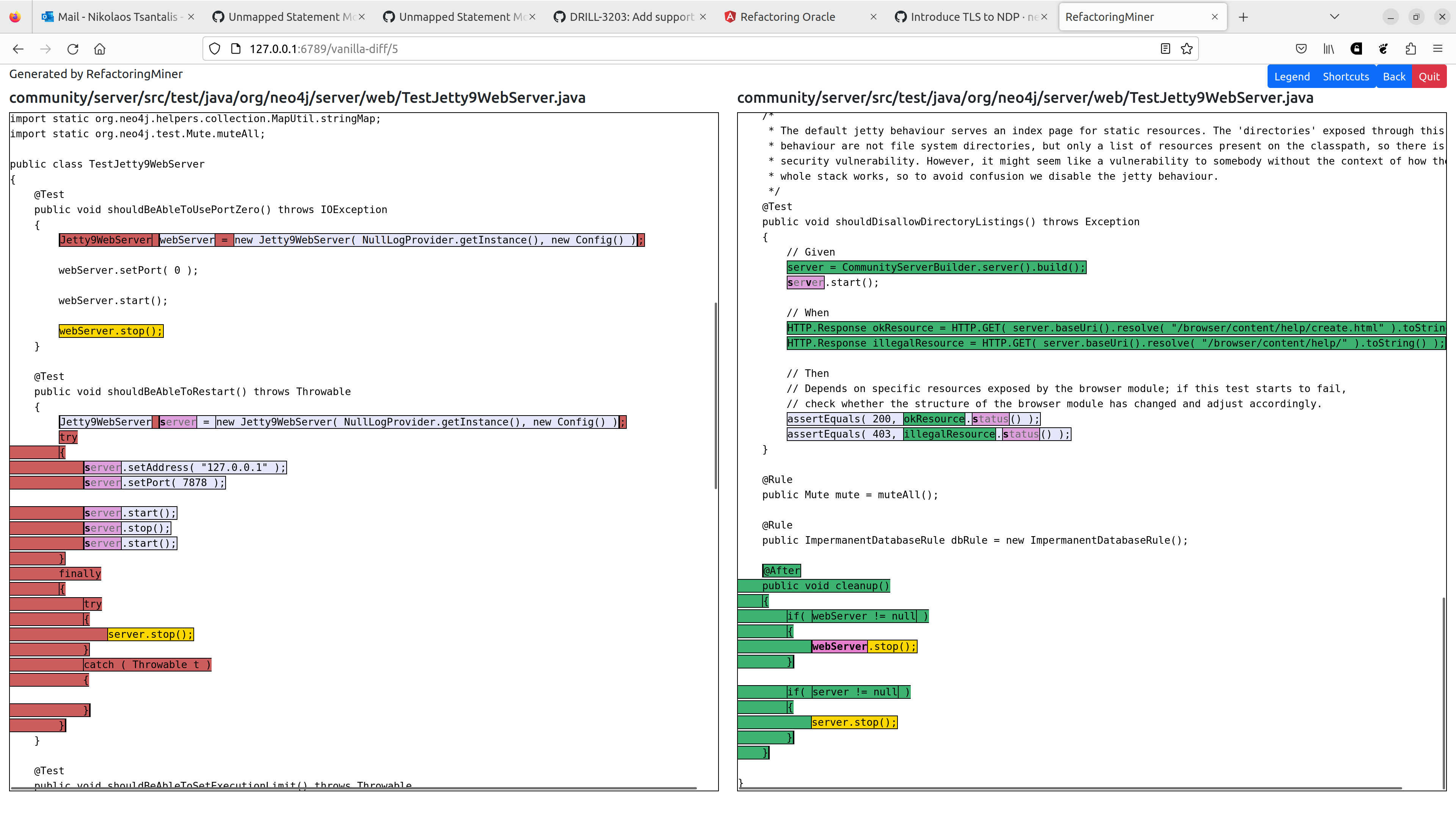Open a new browser tab
Image resolution: width=1456 pixels, height=819 pixels.
tap(1243, 17)
